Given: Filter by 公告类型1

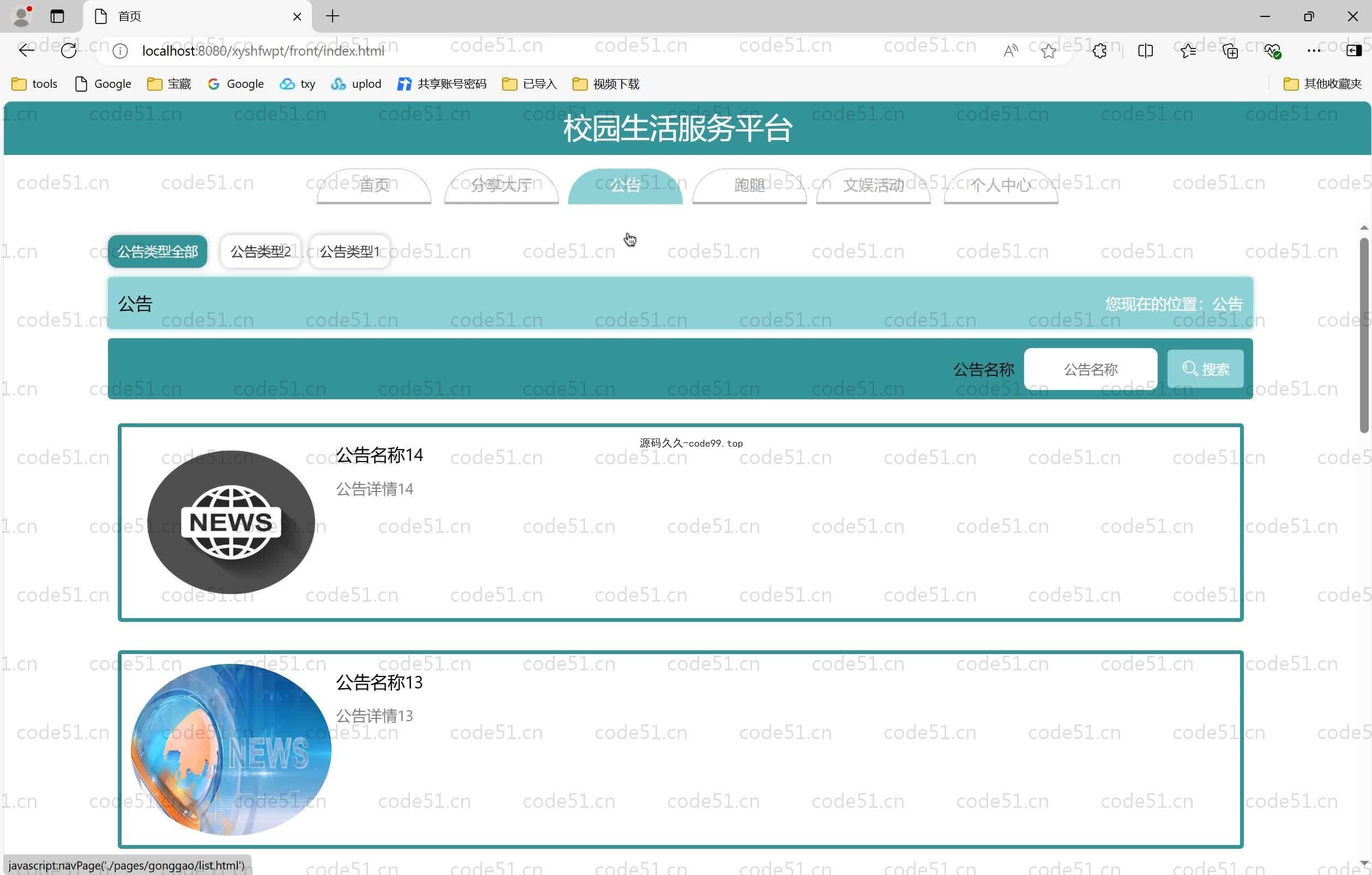Looking at the screenshot, I should tap(350, 251).
